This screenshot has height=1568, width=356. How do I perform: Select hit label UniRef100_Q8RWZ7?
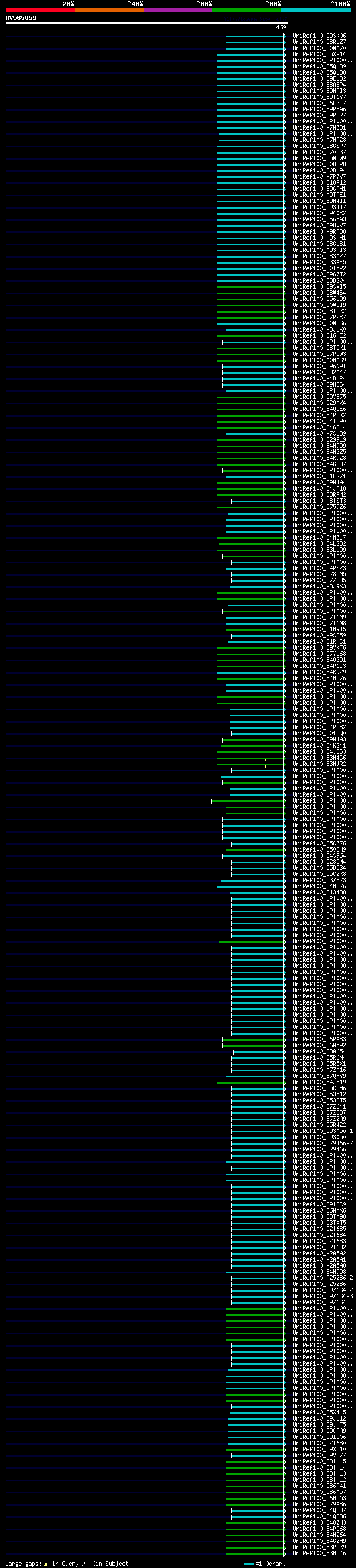[319, 42]
